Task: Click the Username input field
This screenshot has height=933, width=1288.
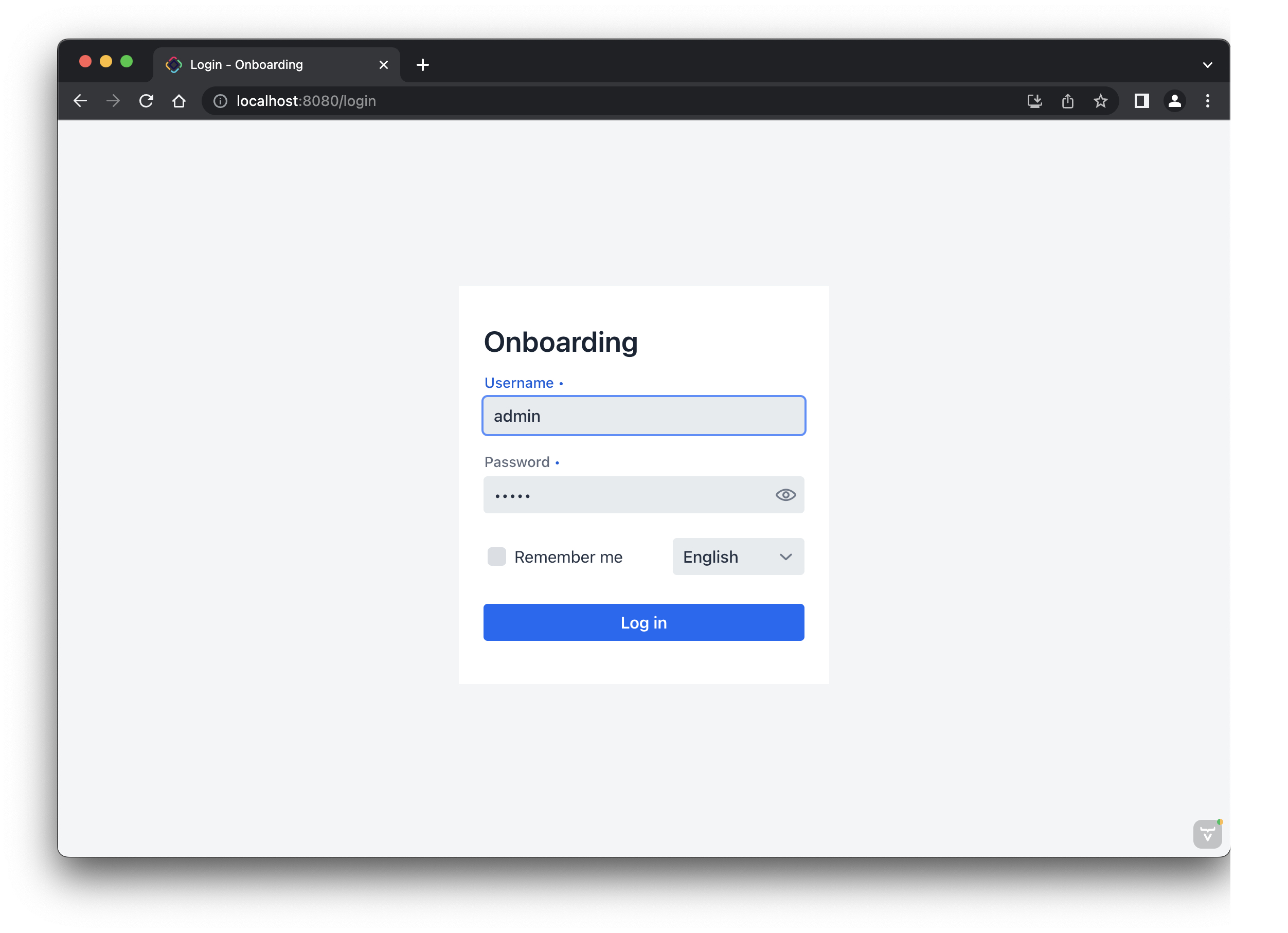Action: [x=643, y=416]
